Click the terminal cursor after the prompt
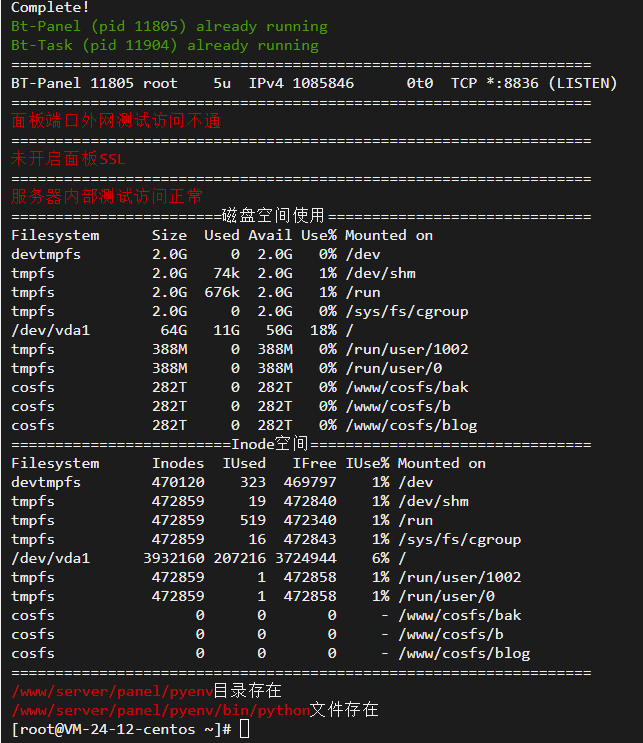Image resolution: width=643 pixels, height=743 pixels. tap(245, 729)
